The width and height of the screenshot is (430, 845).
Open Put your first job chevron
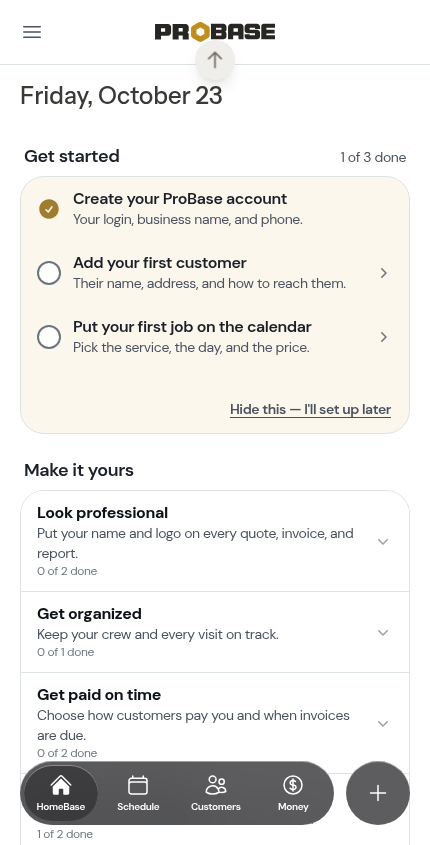click(x=384, y=337)
